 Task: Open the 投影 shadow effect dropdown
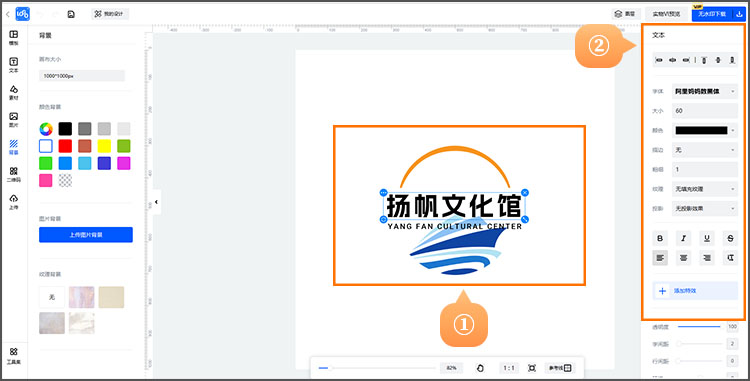(705, 208)
